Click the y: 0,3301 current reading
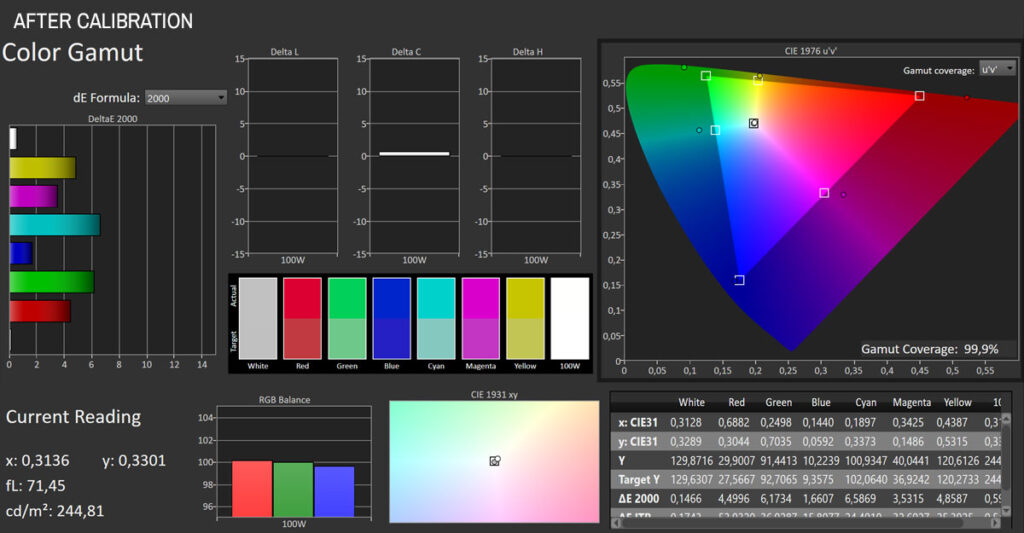Screen dimensions: 1024x533 [134, 460]
